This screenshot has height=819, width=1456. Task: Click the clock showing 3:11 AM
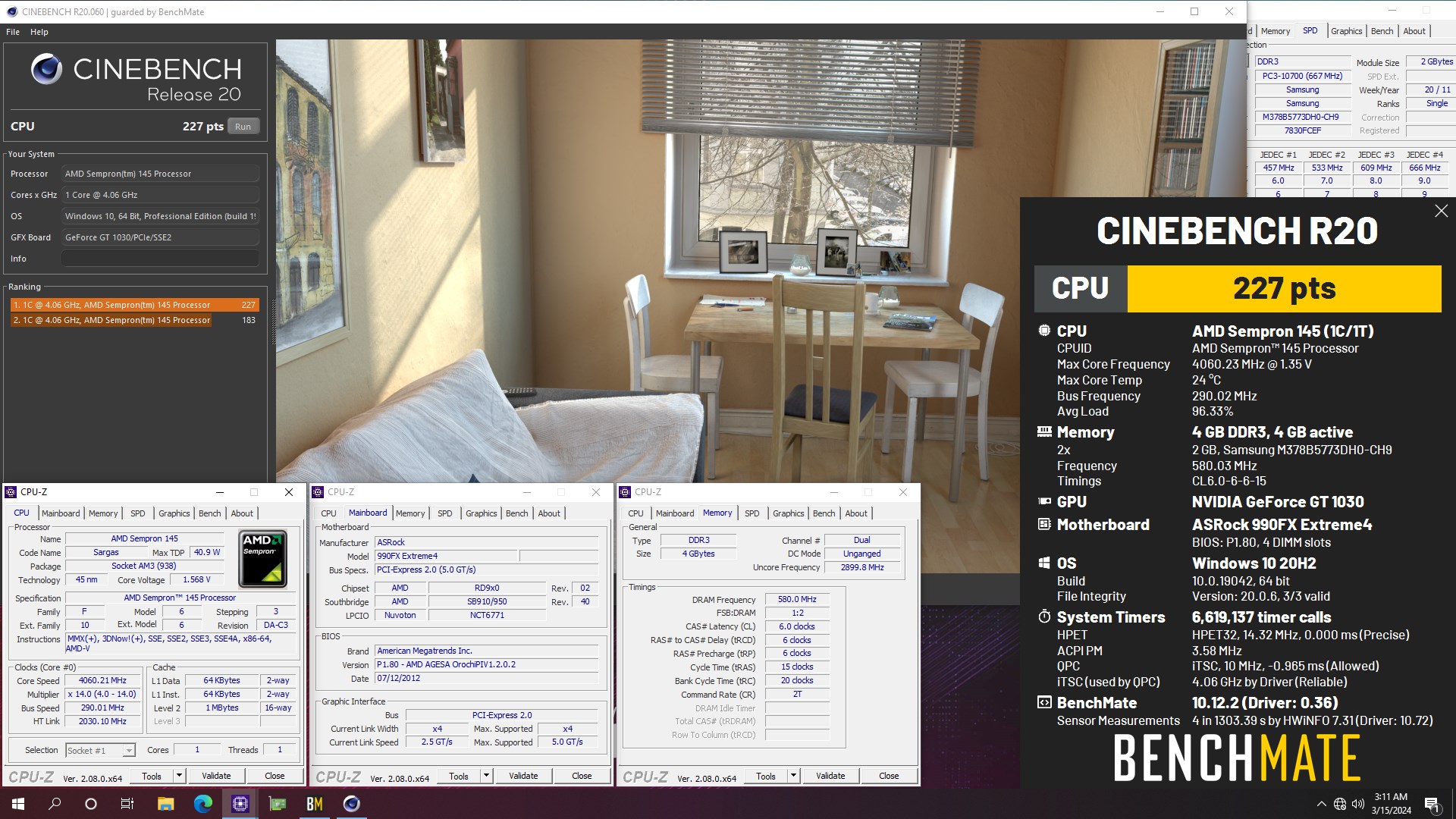[1391, 797]
